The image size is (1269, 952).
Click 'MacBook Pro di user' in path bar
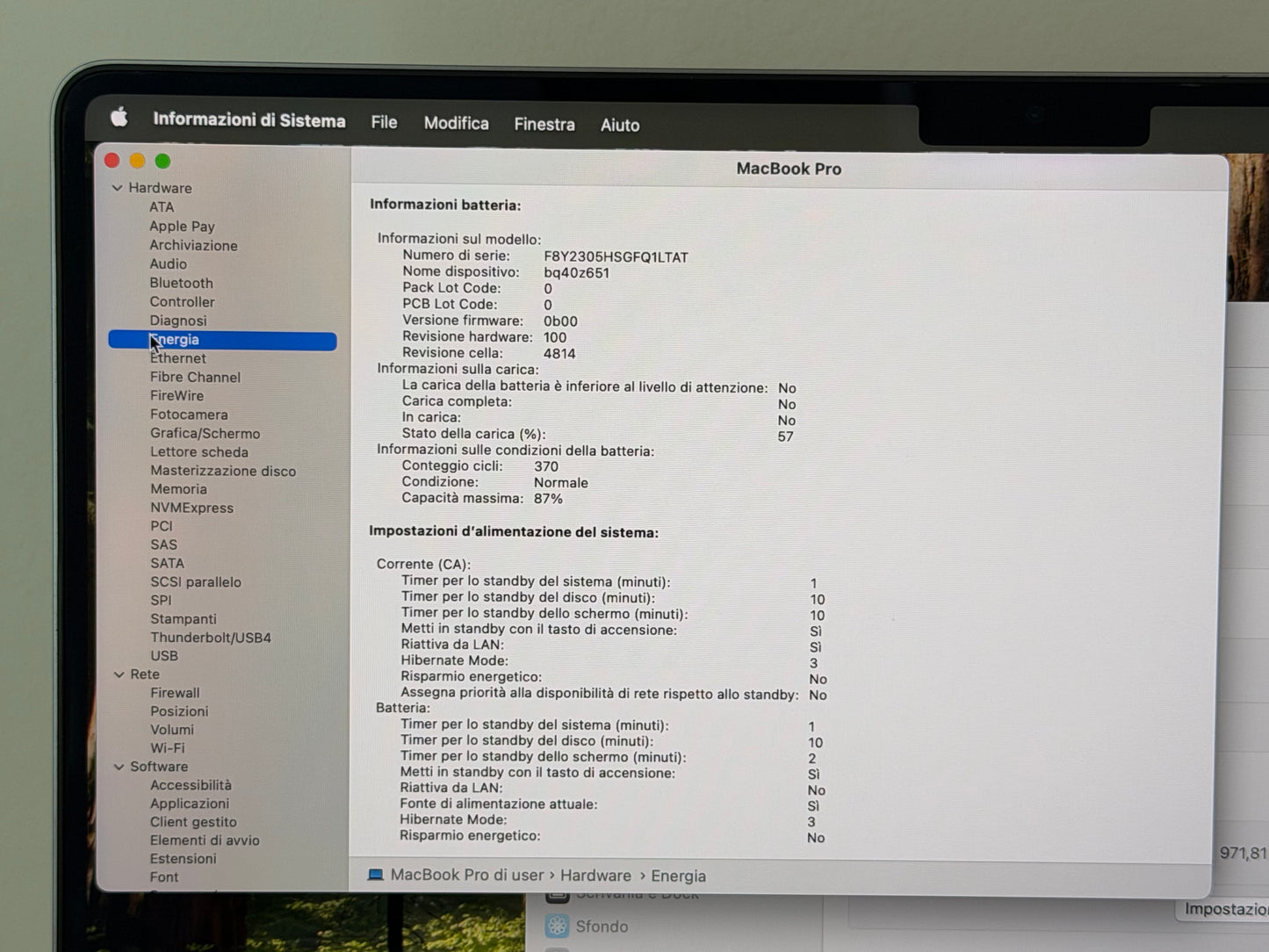[x=467, y=875]
